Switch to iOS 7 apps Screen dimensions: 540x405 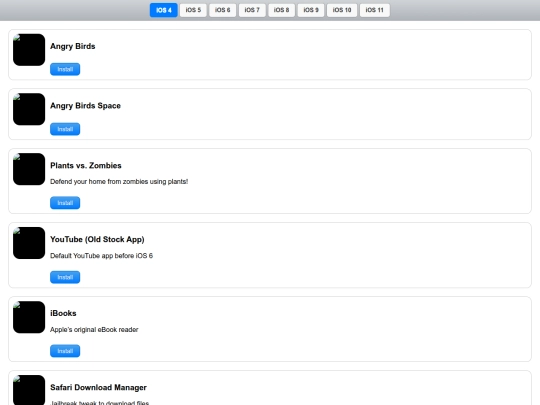coord(252,10)
